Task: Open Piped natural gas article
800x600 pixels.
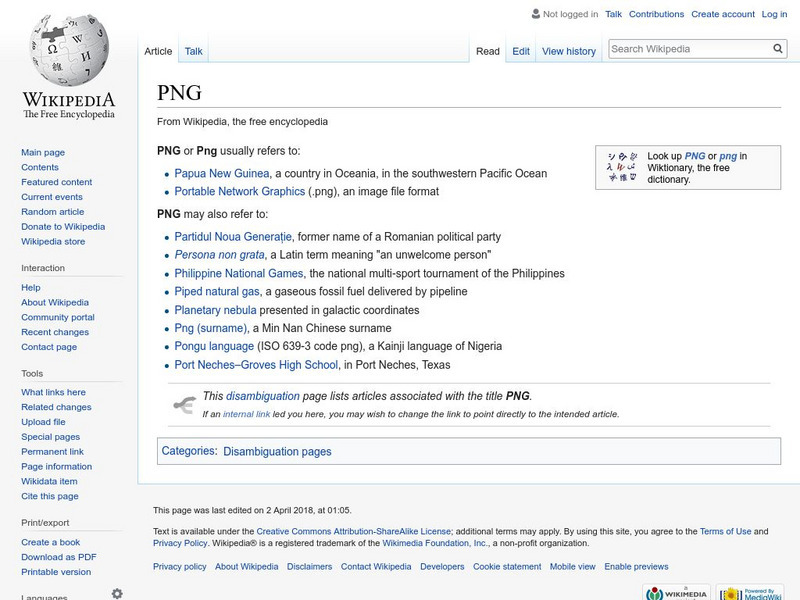Action: [217, 291]
